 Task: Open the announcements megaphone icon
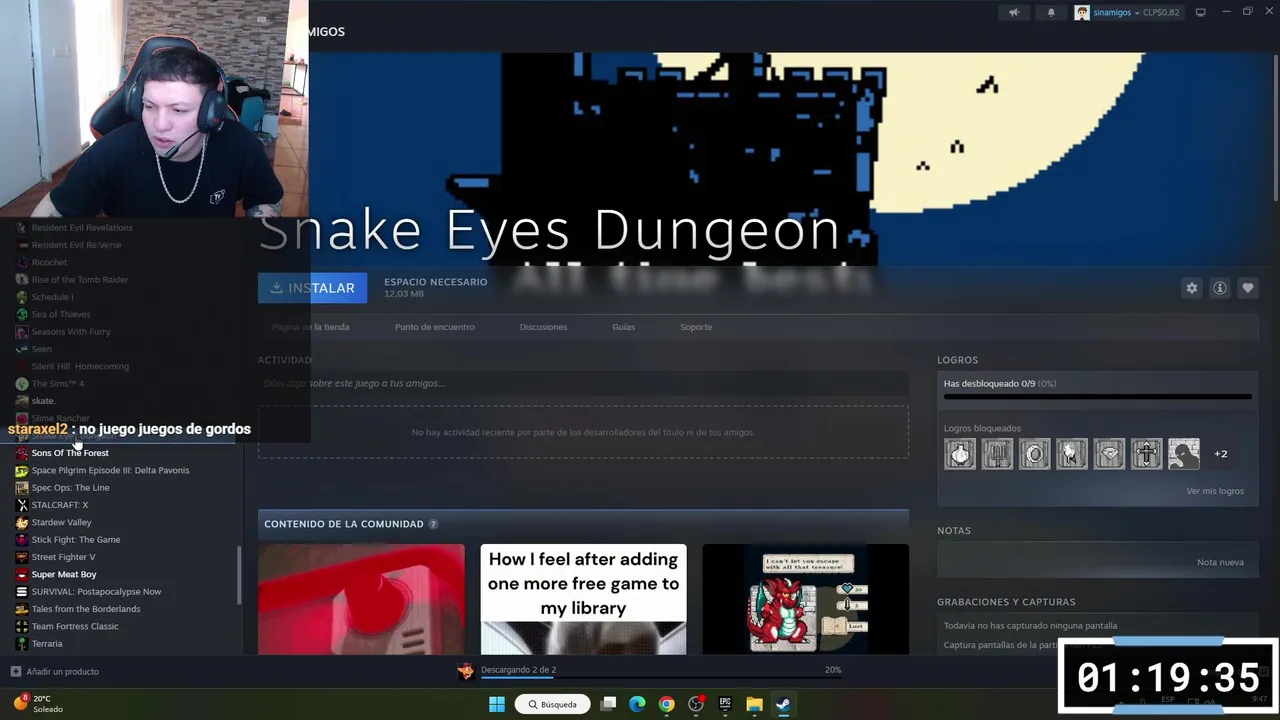tap(1014, 13)
